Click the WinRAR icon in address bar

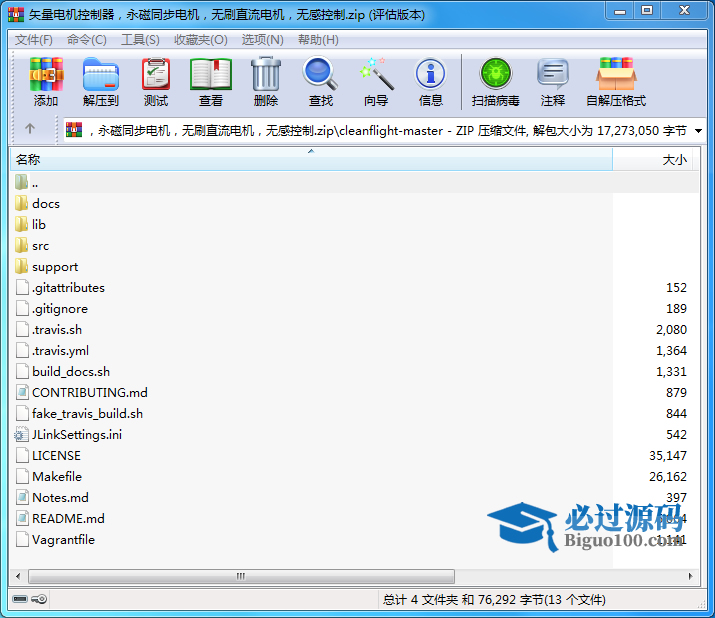coord(74,130)
